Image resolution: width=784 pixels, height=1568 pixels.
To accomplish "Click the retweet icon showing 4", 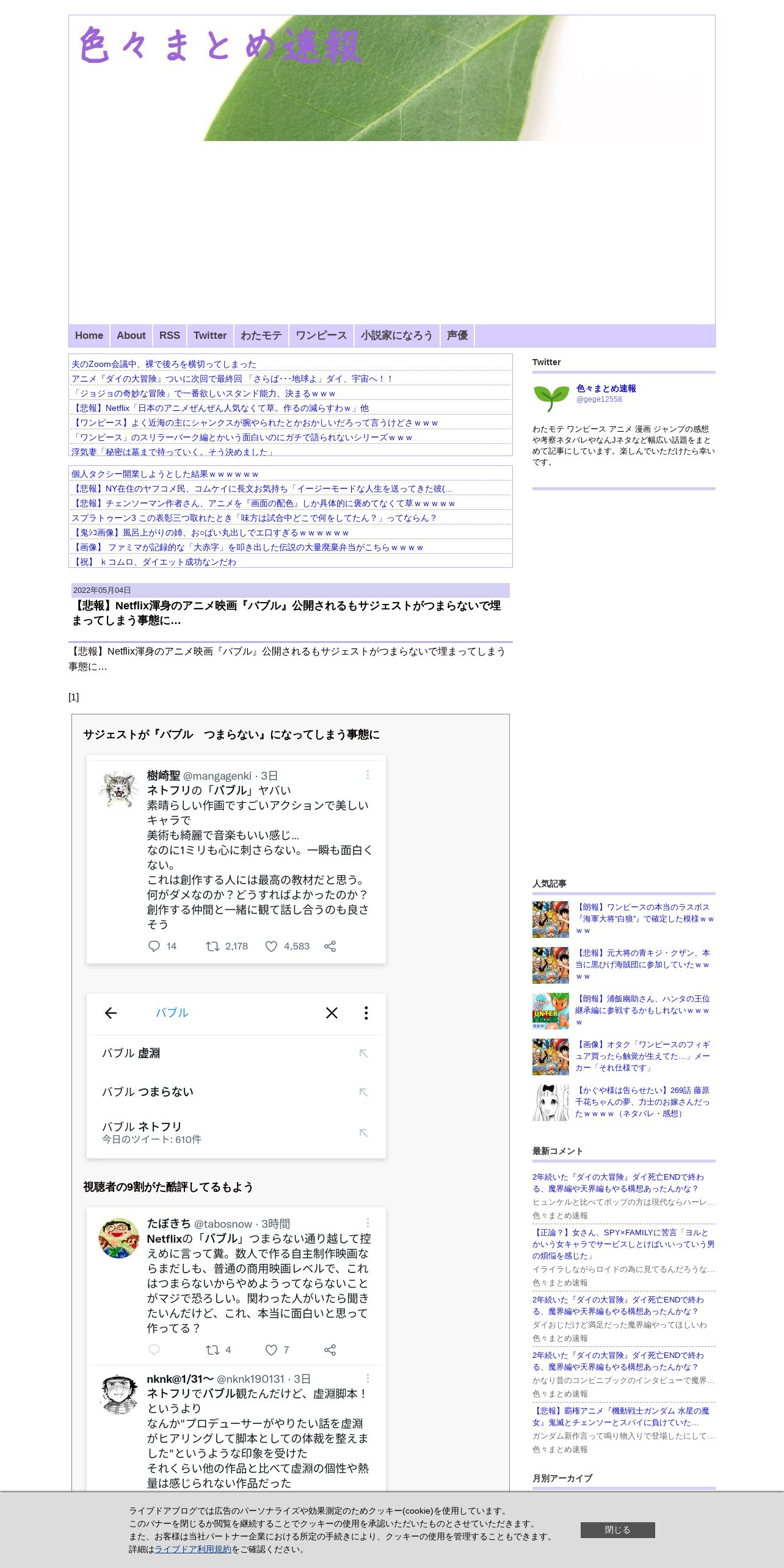I will [x=212, y=1350].
